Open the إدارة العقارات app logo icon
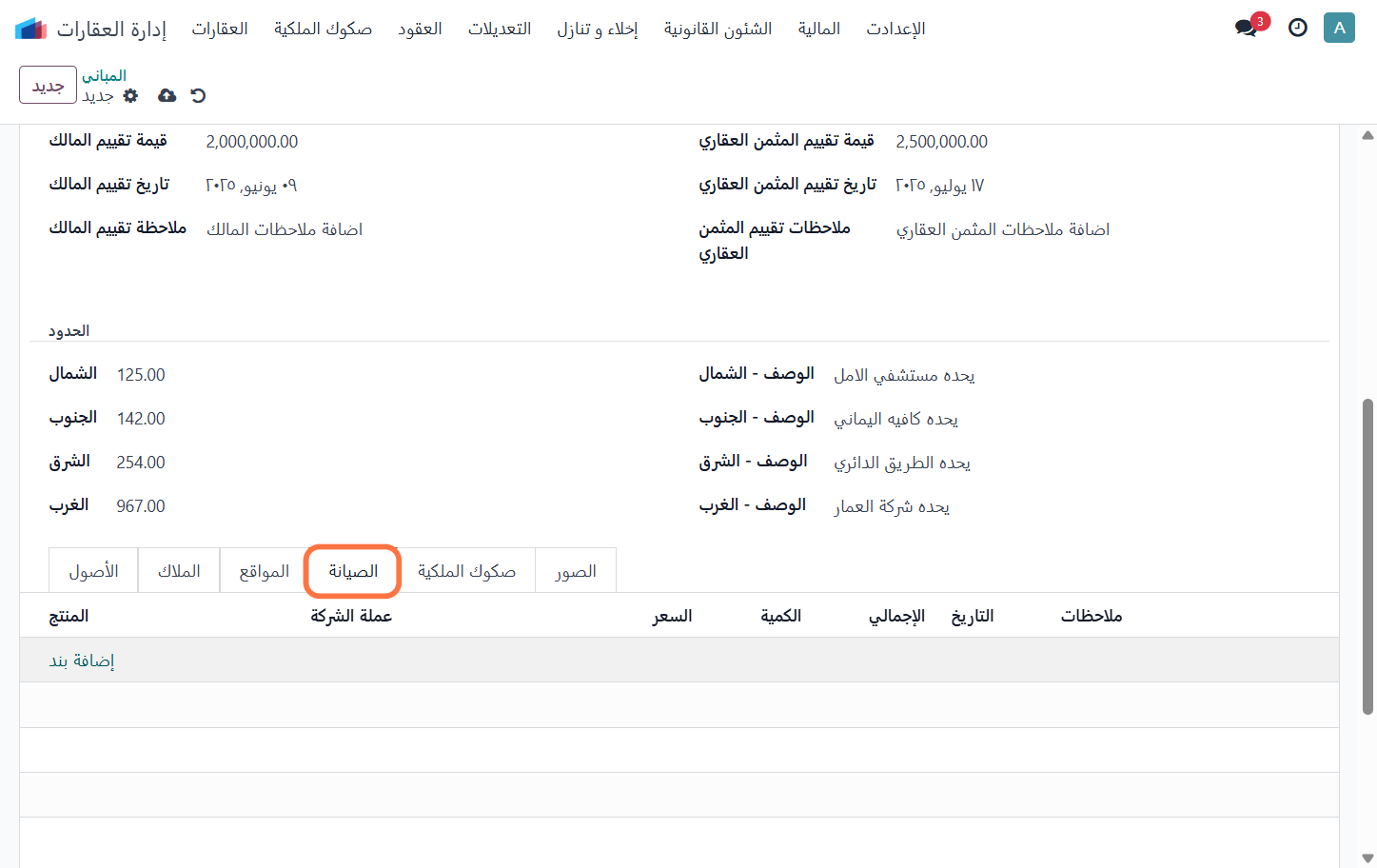The width and height of the screenshot is (1377, 868). (x=30, y=29)
